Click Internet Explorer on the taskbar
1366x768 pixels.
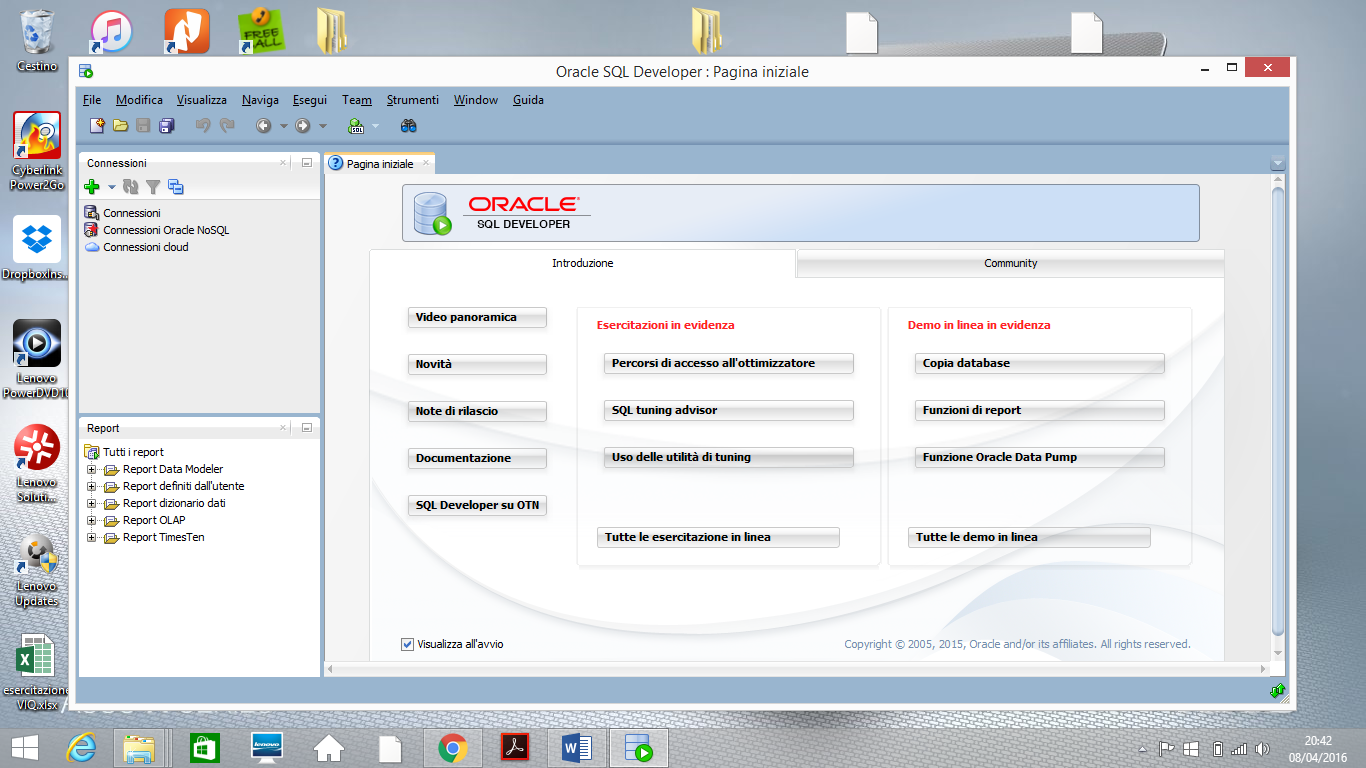(x=80, y=748)
